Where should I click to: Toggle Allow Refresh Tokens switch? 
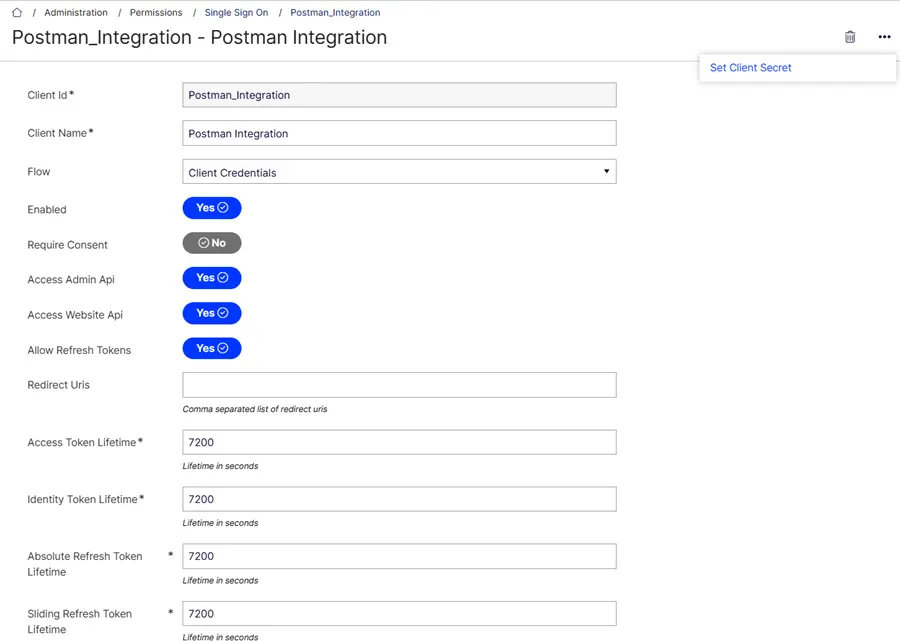[x=212, y=348]
